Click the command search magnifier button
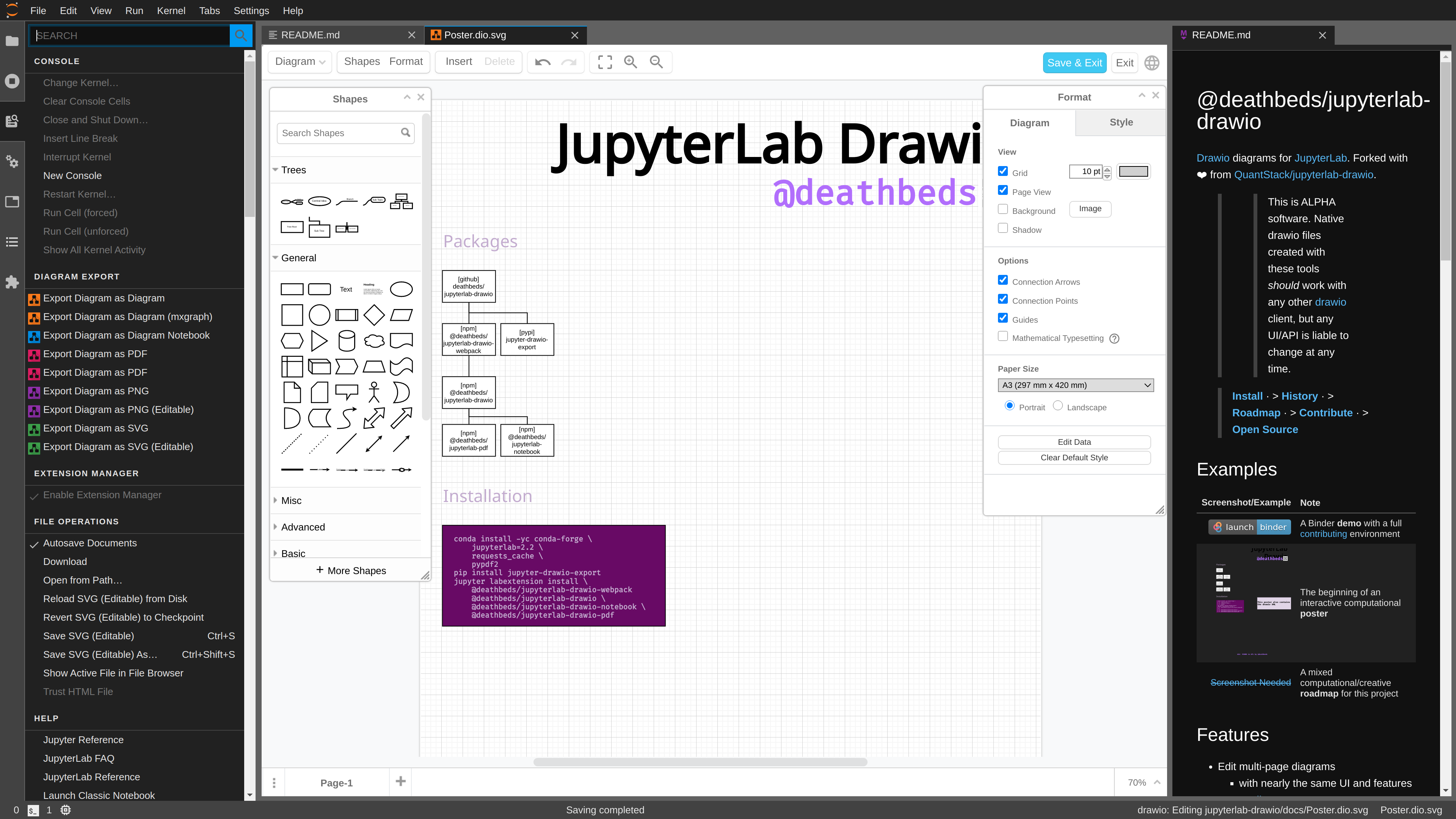The width and height of the screenshot is (1456, 819). pos(241,35)
